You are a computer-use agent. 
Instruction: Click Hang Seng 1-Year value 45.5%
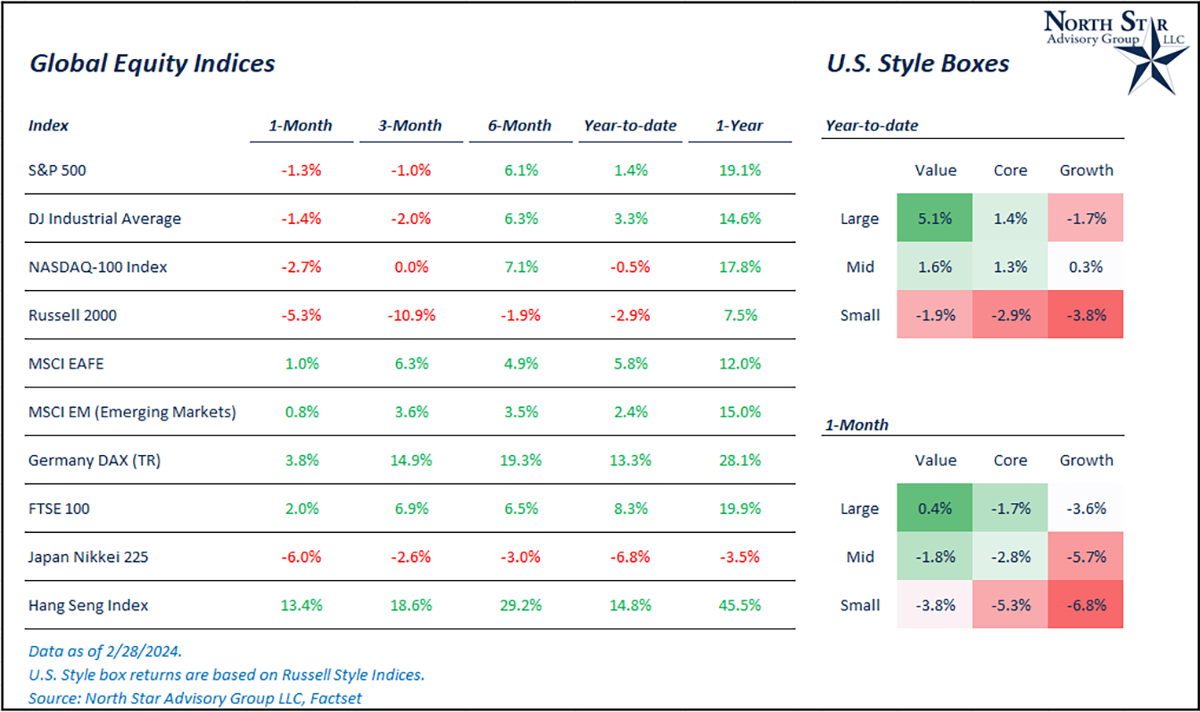[739, 605]
